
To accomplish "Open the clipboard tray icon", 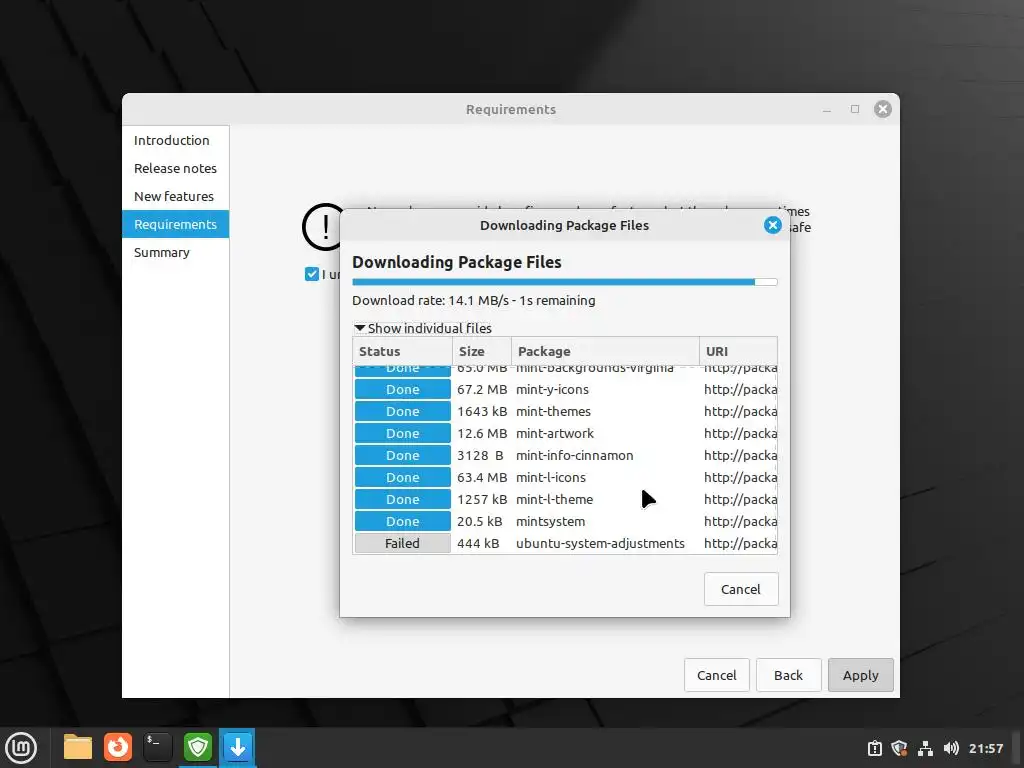I will pyautogui.click(x=874, y=748).
